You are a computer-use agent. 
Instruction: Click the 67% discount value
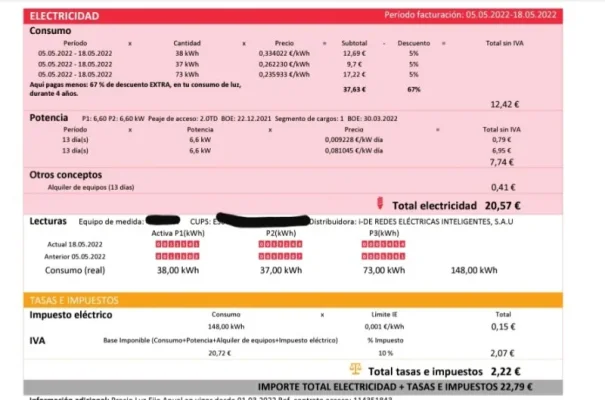tap(414, 89)
